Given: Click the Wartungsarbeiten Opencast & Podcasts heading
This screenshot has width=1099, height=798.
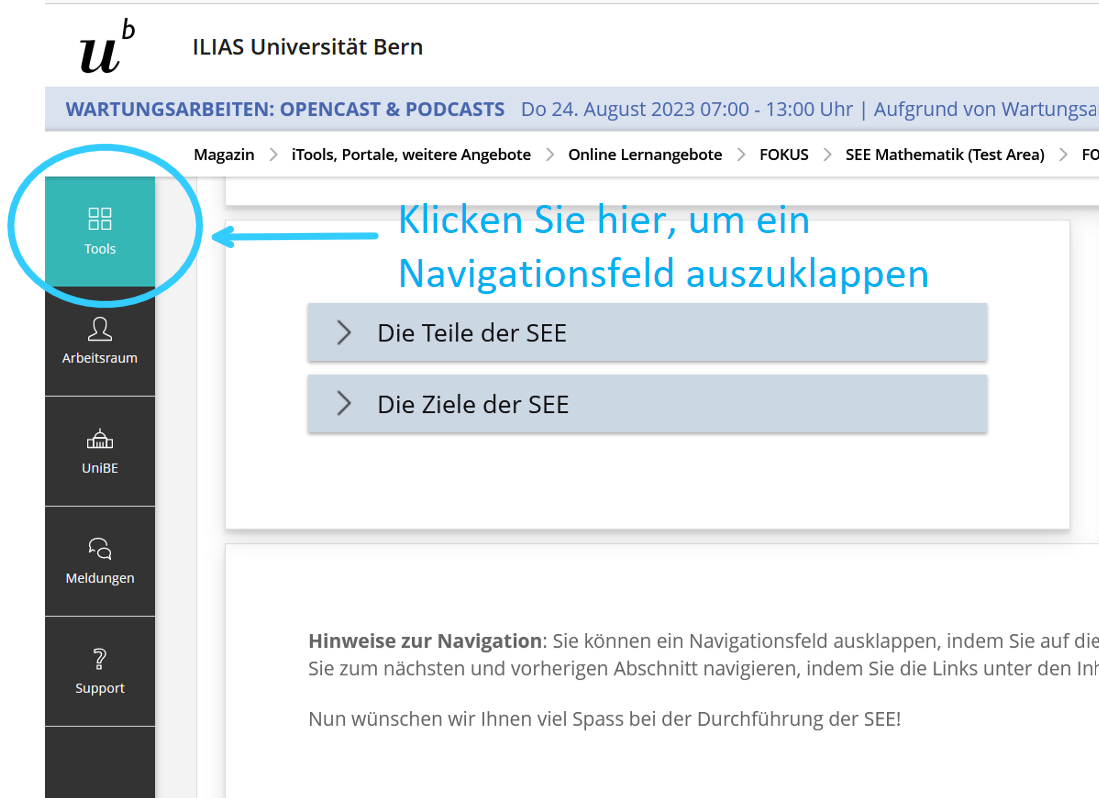Looking at the screenshot, I should click(285, 109).
